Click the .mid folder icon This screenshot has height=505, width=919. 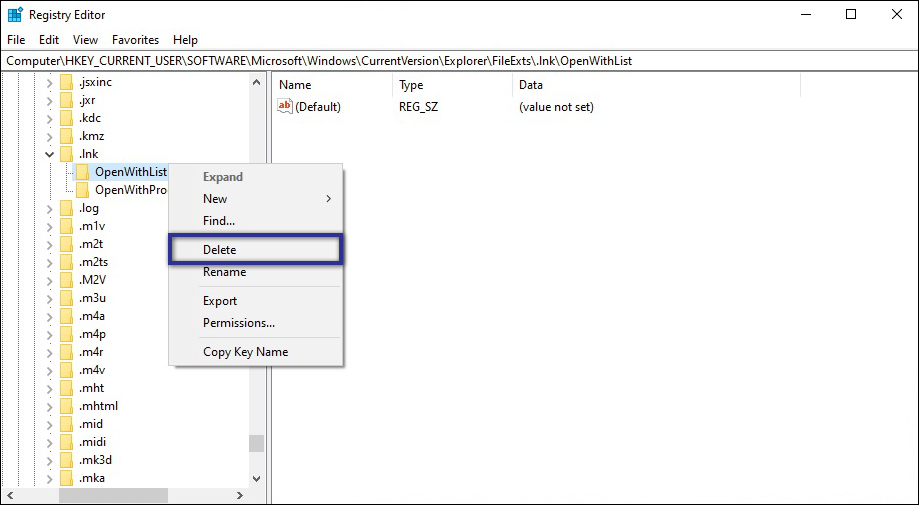66,424
